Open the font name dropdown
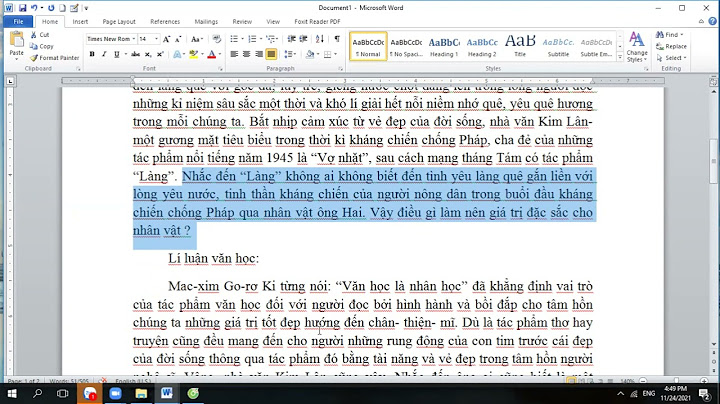Screen dimensions: 720x404 click(x=134, y=39)
